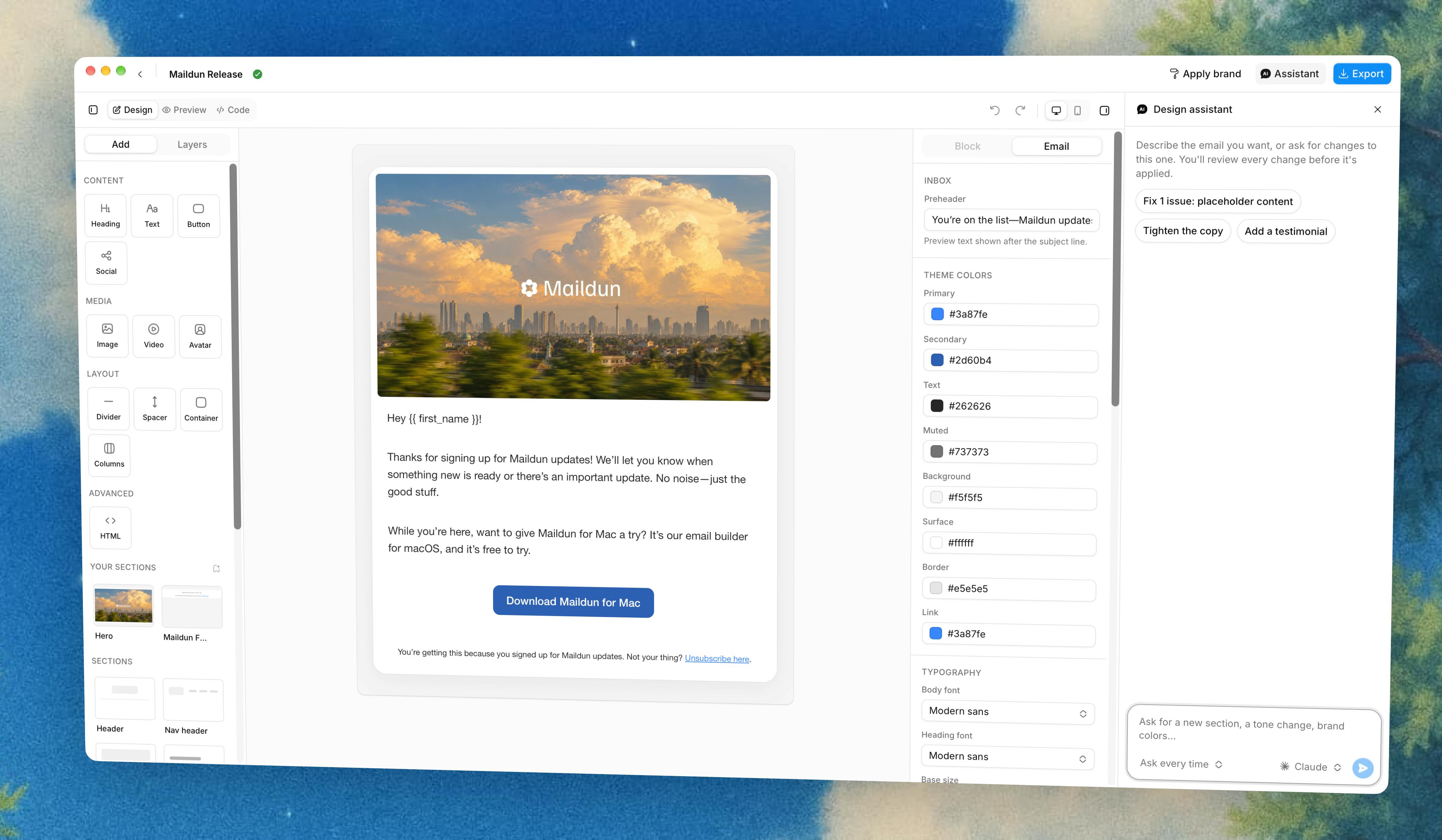Image resolution: width=1442 pixels, height=840 pixels.
Task: Open the Primary color swatch
Action: [937, 314]
